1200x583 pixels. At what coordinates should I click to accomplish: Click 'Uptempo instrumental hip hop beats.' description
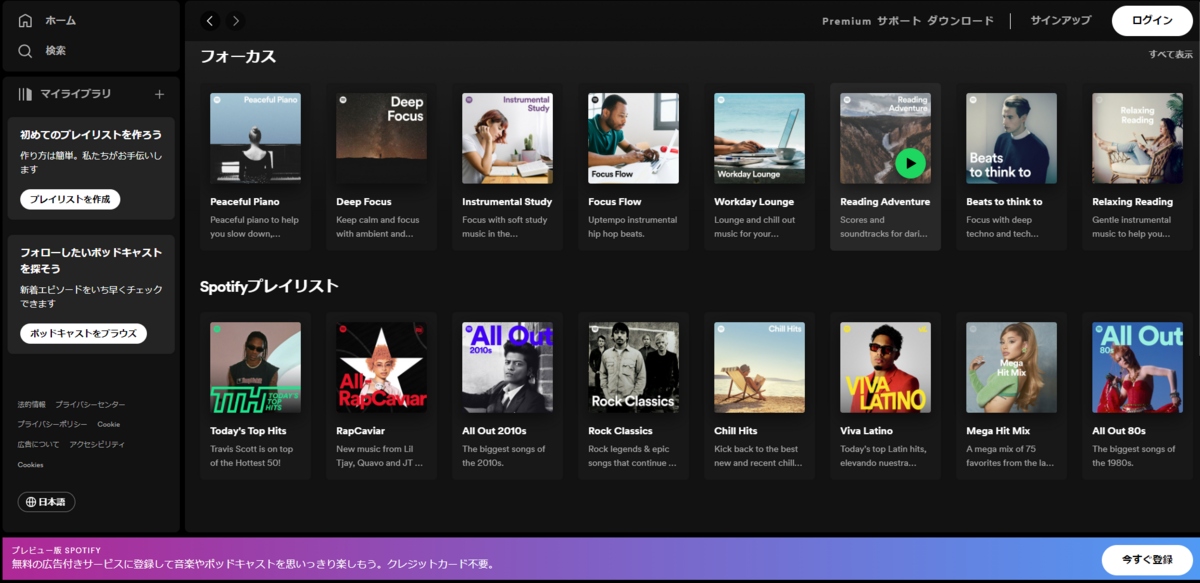coord(632,227)
